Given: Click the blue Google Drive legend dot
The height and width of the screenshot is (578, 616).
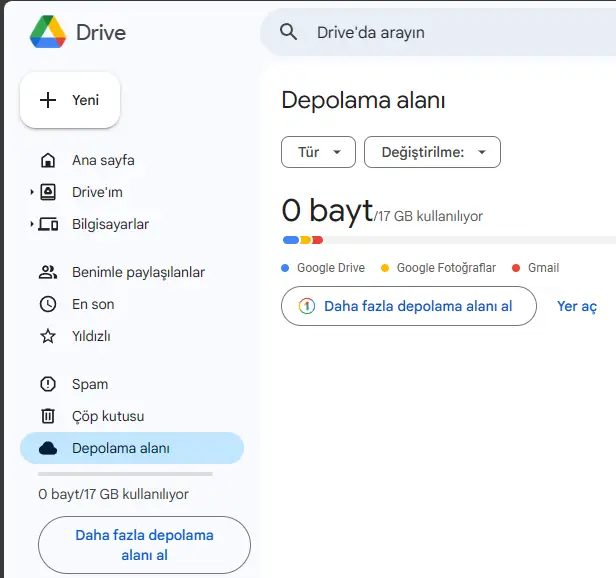Looking at the screenshot, I should (285, 268).
